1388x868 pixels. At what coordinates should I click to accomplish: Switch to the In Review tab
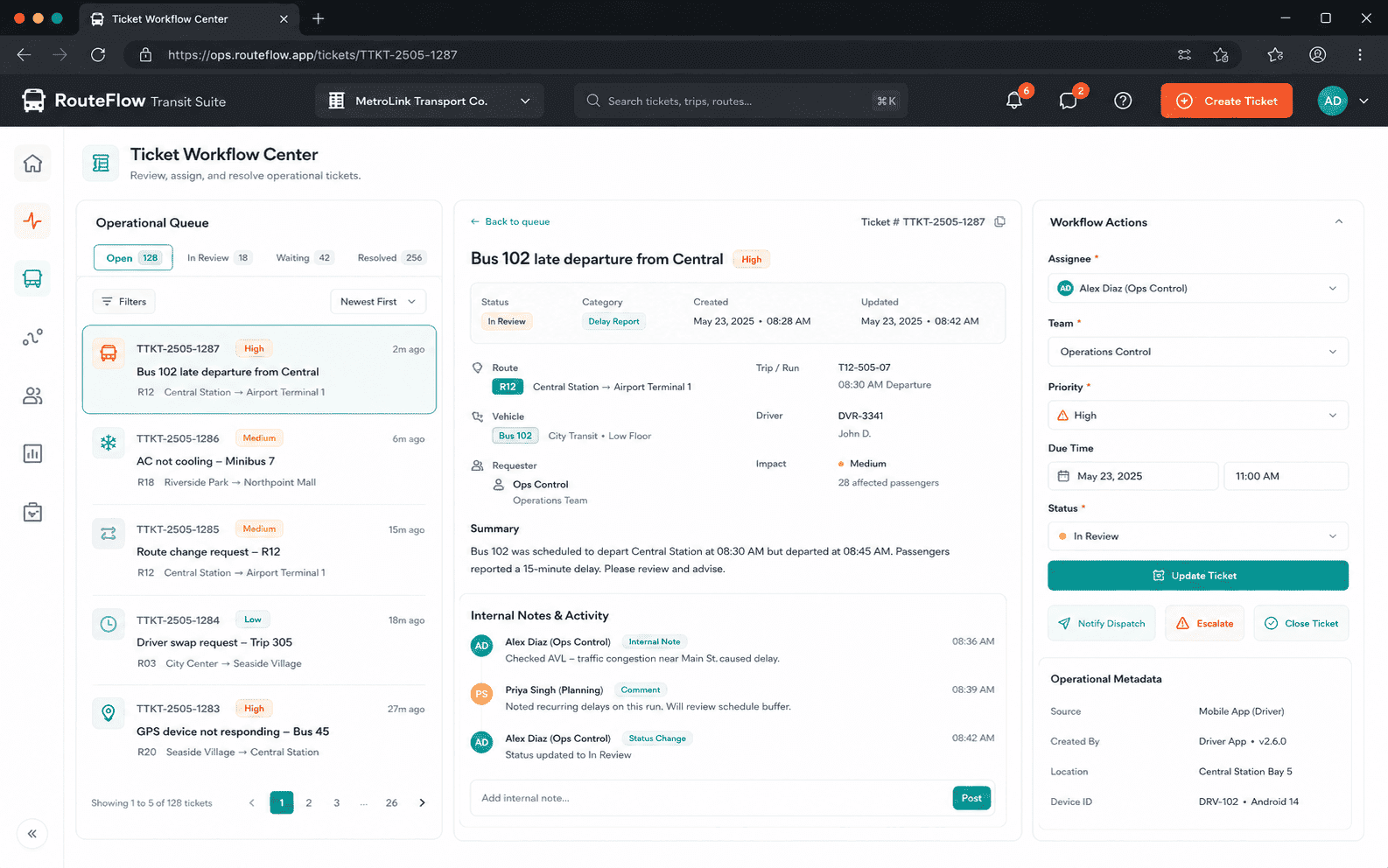tap(218, 257)
